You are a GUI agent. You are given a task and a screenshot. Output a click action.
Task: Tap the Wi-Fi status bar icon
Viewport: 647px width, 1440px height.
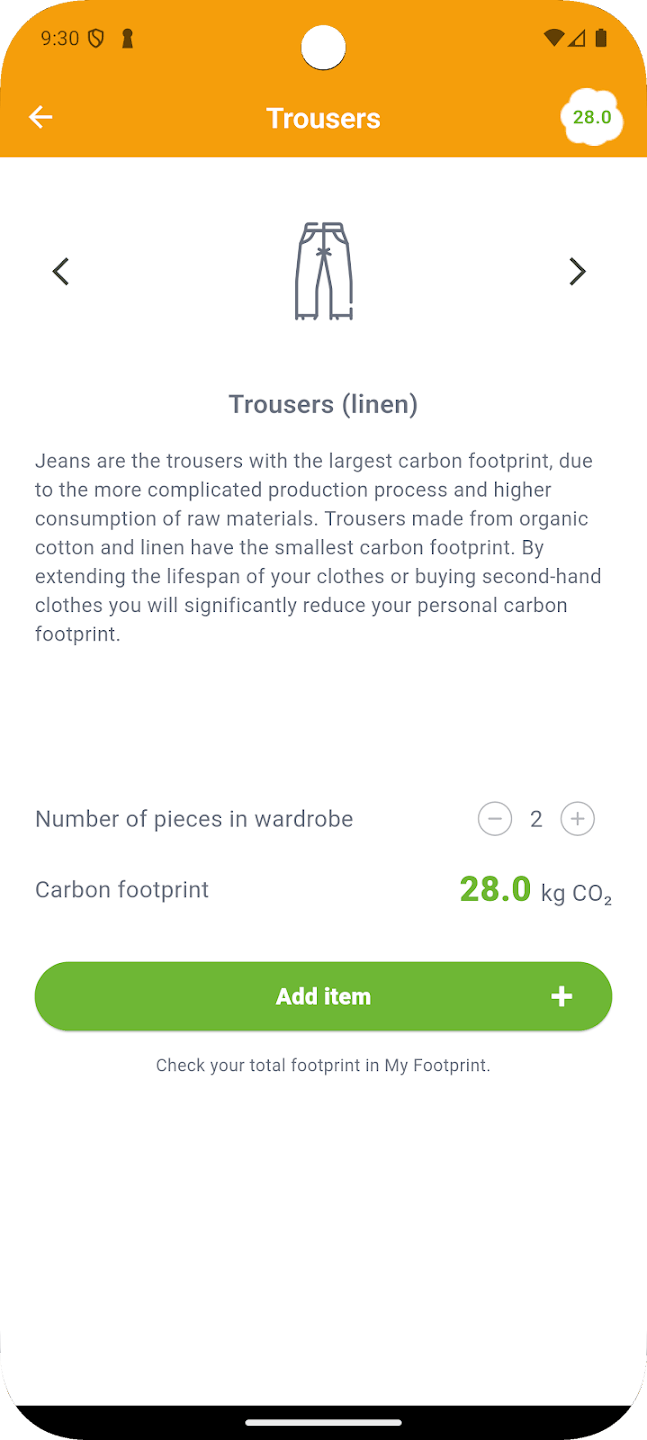[553, 39]
